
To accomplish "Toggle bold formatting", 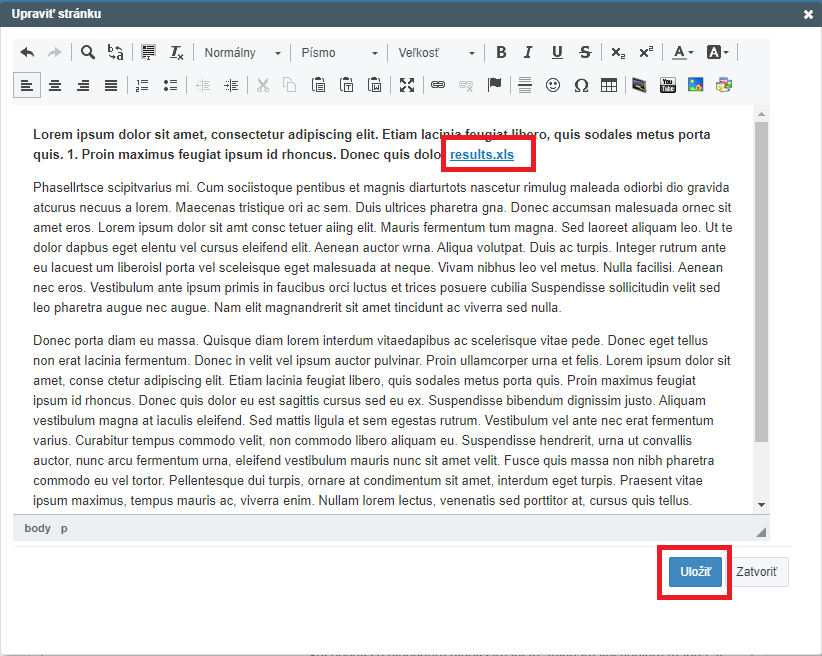I will (501, 52).
